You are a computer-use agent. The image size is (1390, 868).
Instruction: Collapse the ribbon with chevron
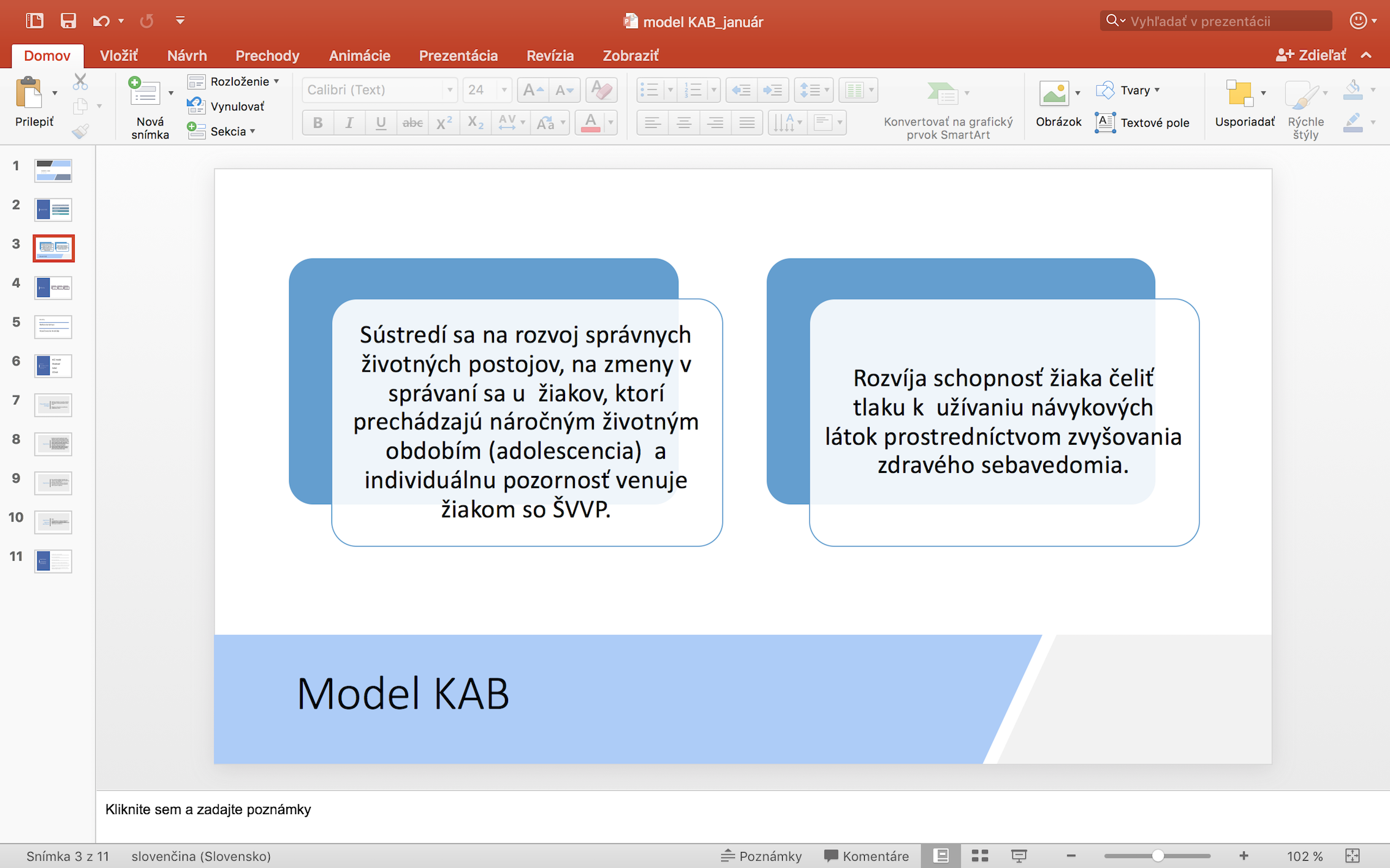click(1366, 55)
